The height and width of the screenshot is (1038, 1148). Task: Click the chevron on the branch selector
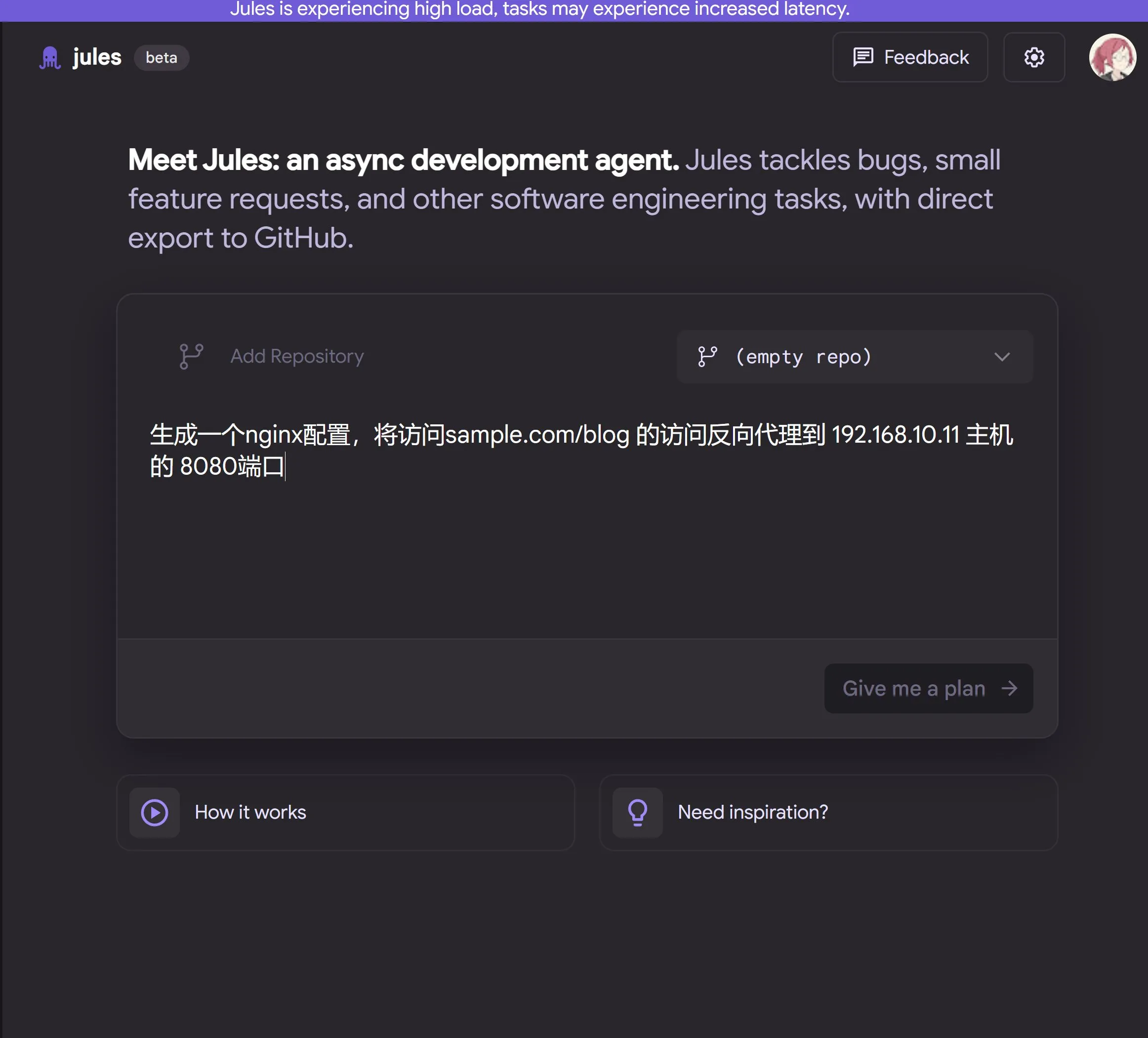[x=1002, y=357]
